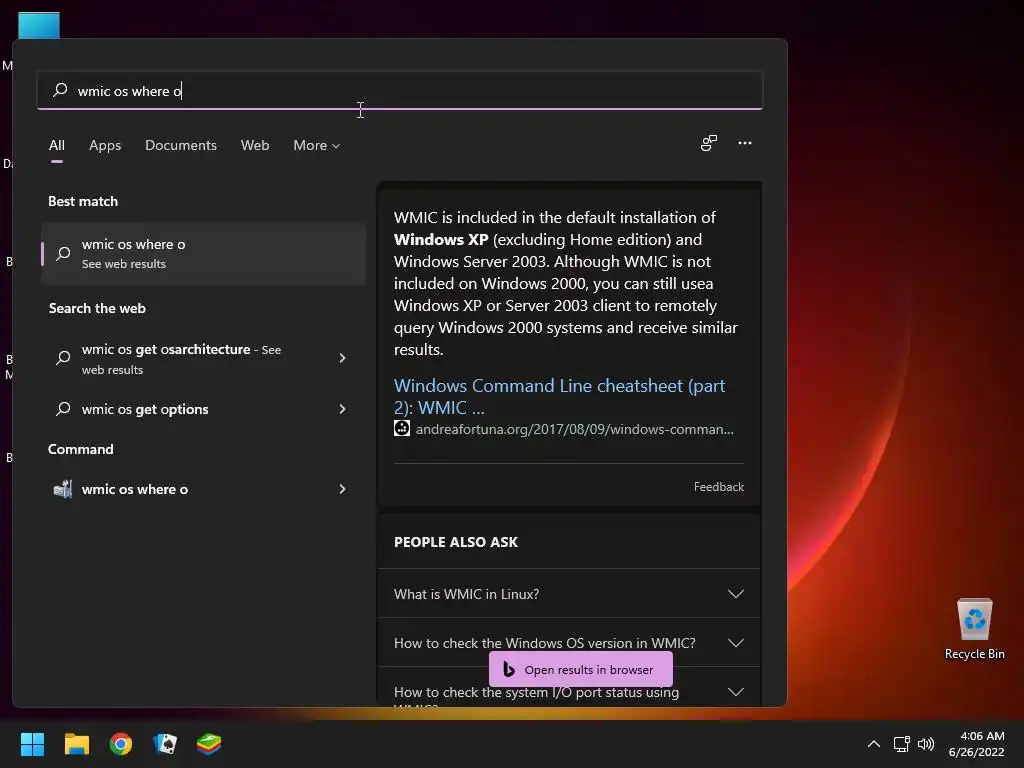Click magnifier icon beside 'wmic os get options'

pyautogui.click(x=63, y=409)
